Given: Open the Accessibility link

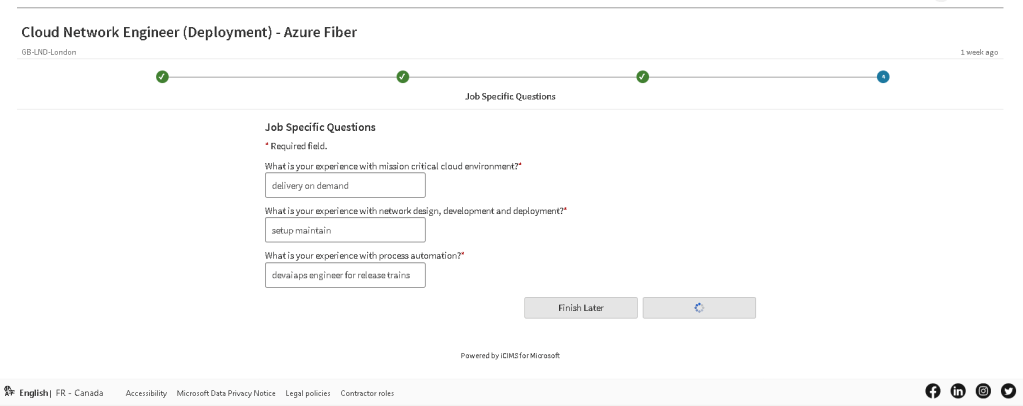Looking at the screenshot, I should coord(146,394).
